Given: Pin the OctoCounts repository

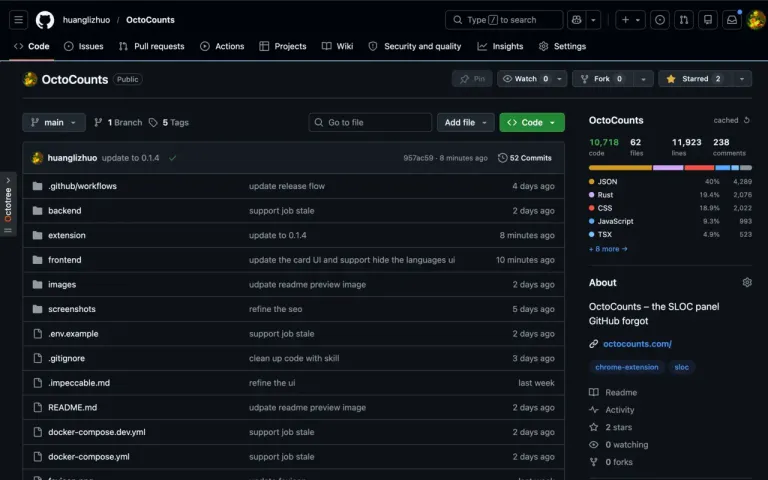Looking at the screenshot, I should pos(472,79).
